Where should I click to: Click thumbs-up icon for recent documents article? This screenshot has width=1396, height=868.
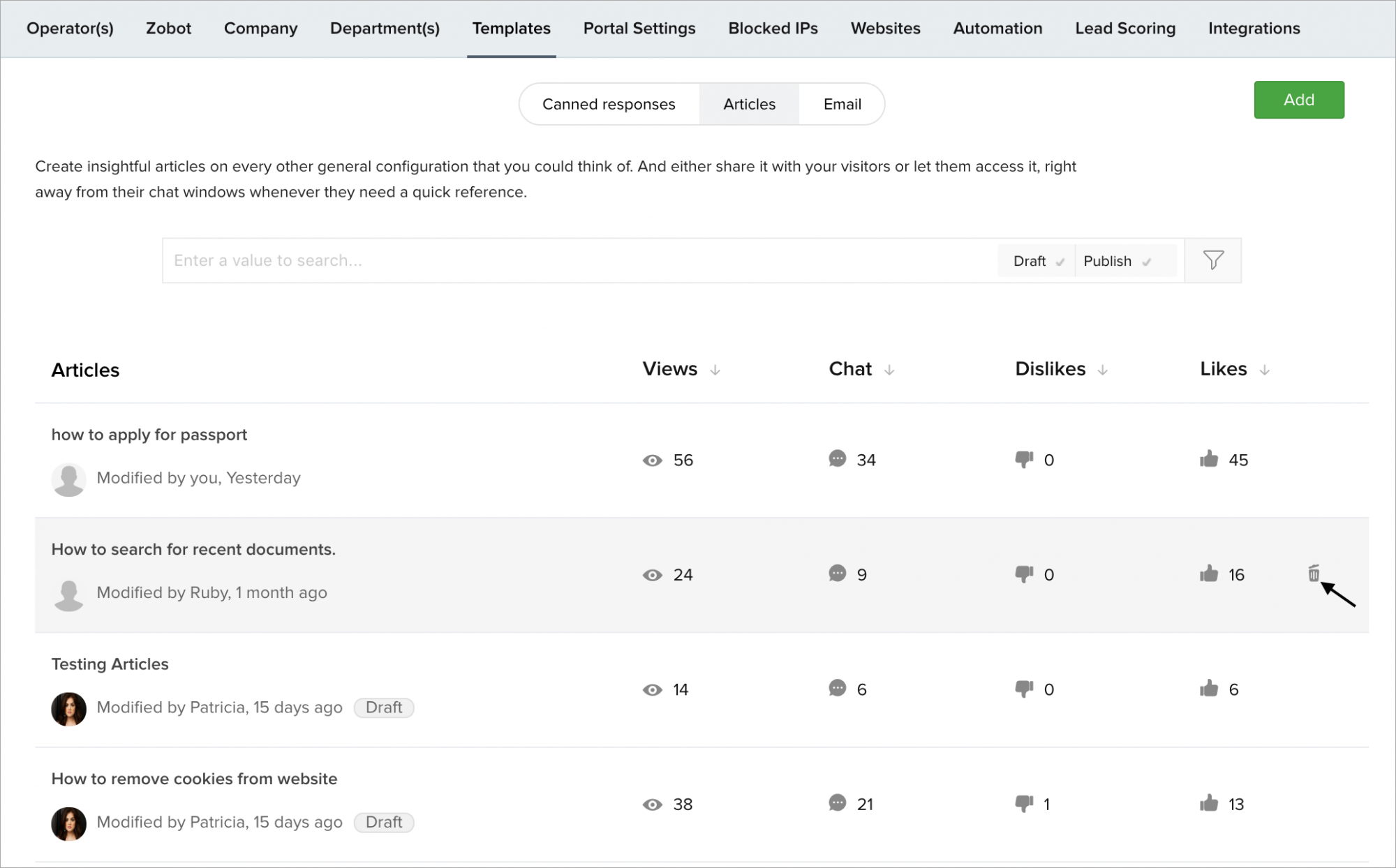click(x=1209, y=574)
